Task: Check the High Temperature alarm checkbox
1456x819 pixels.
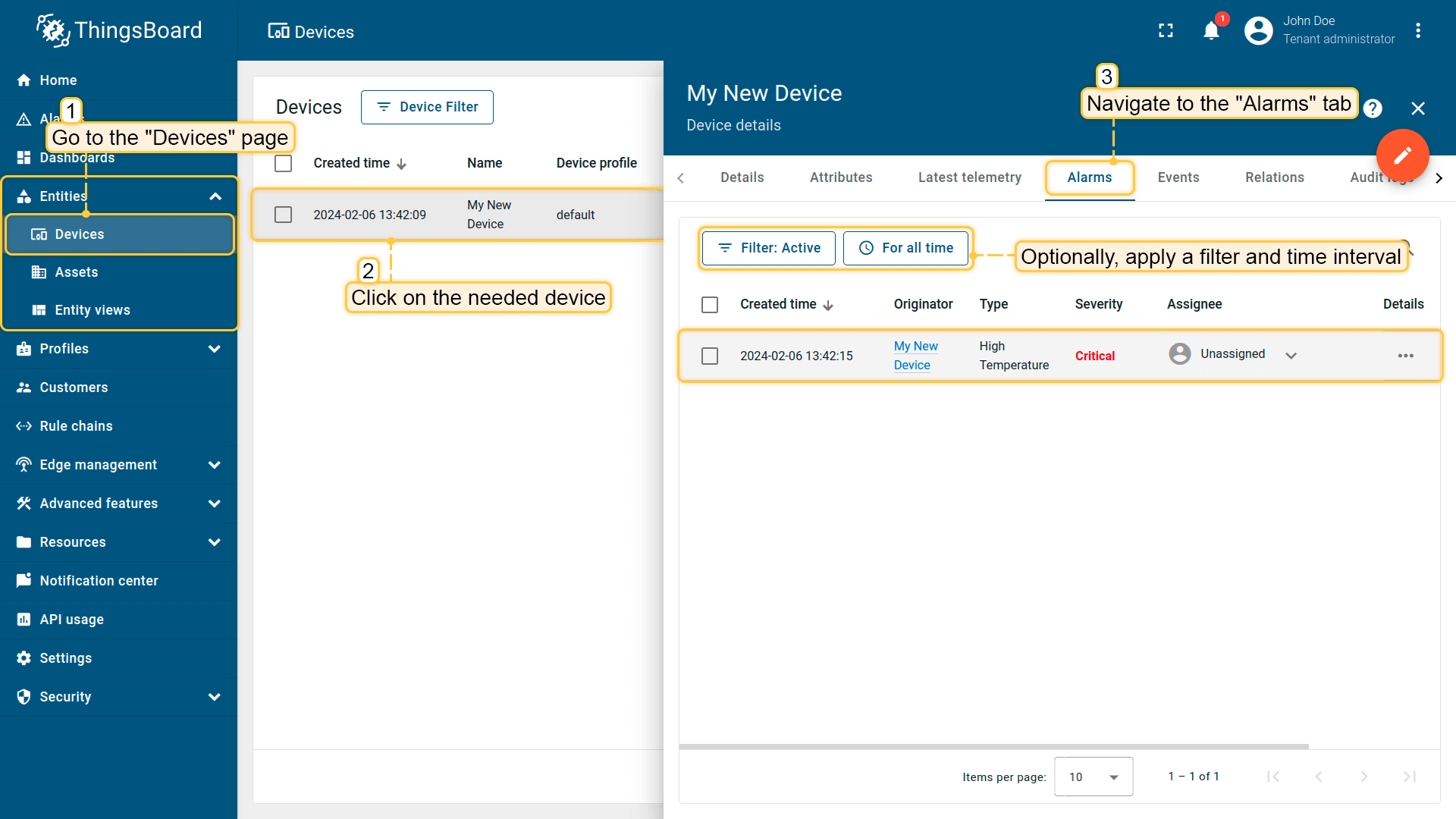Action: coord(710,356)
